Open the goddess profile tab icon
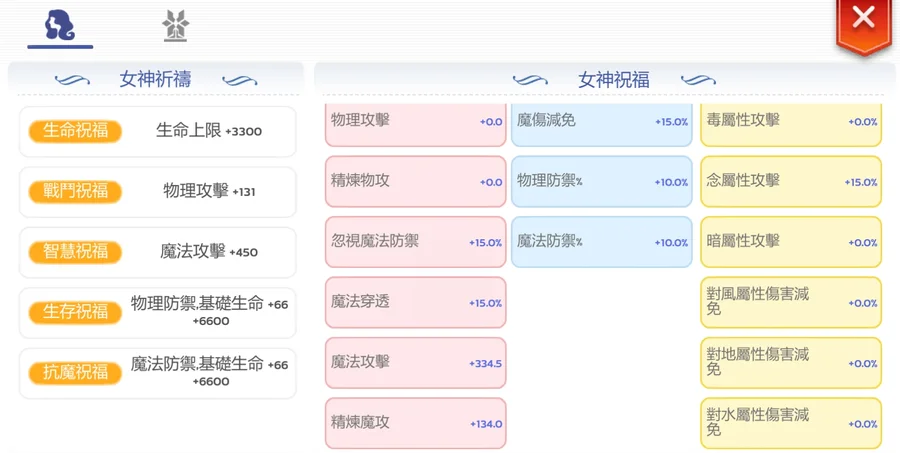Viewport: 900px width, 453px height. 60,26
